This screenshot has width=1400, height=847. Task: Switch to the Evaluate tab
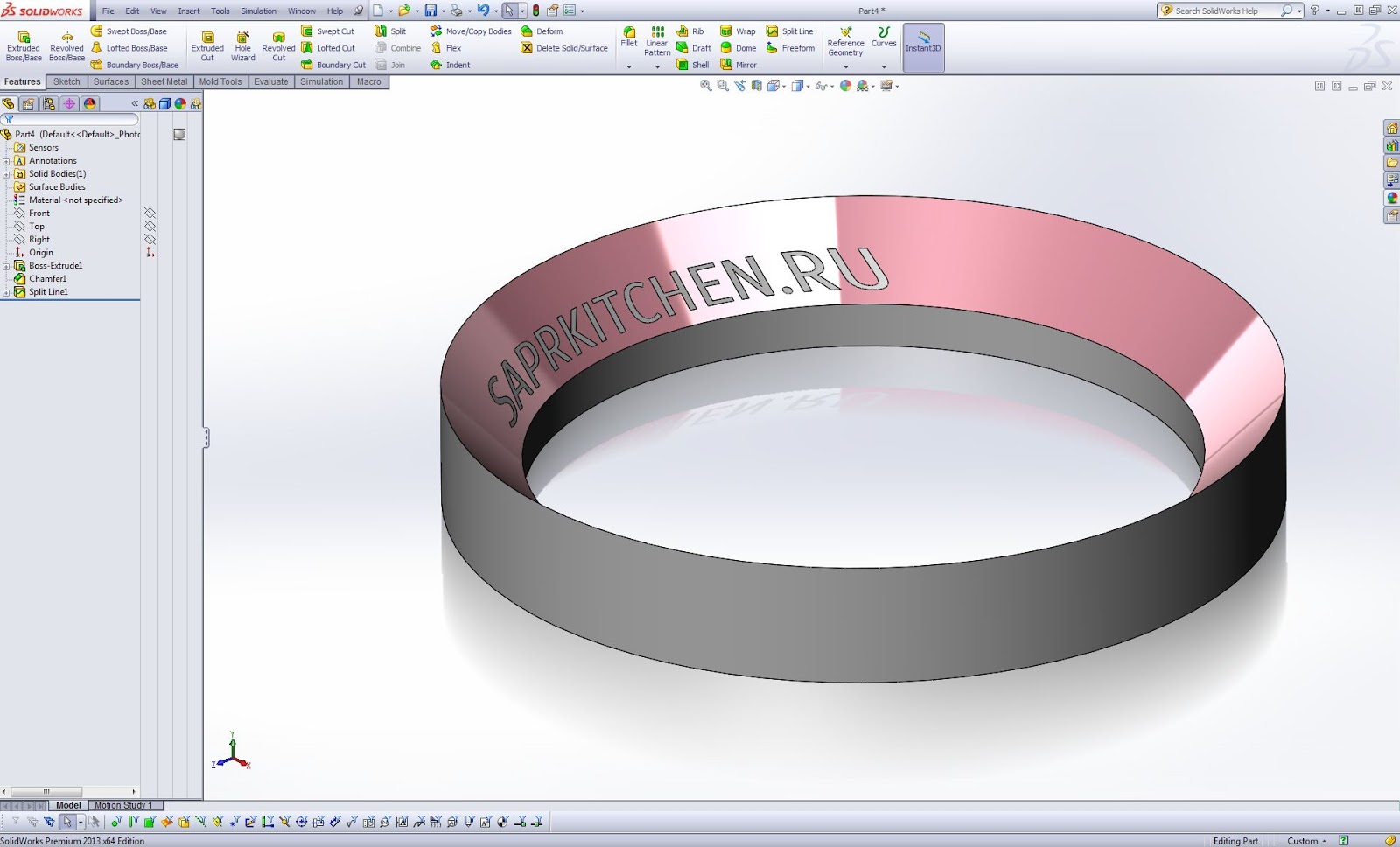tap(271, 81)
